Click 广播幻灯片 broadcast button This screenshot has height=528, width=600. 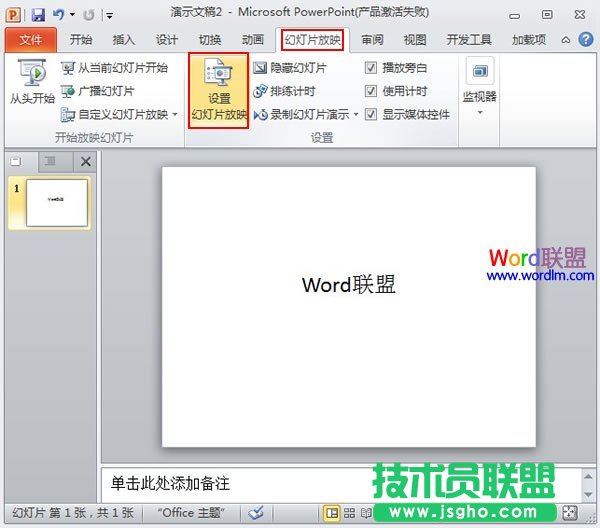click(x=98, y=91)
